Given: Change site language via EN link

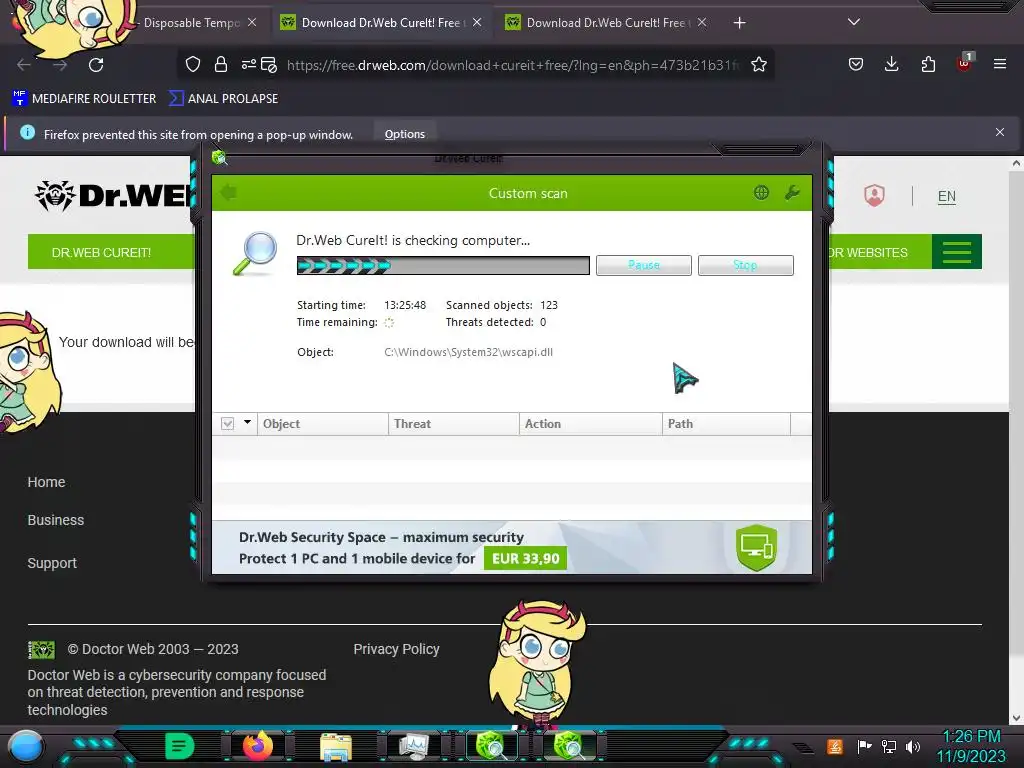Looking at the screenshot, I should 946,197.
